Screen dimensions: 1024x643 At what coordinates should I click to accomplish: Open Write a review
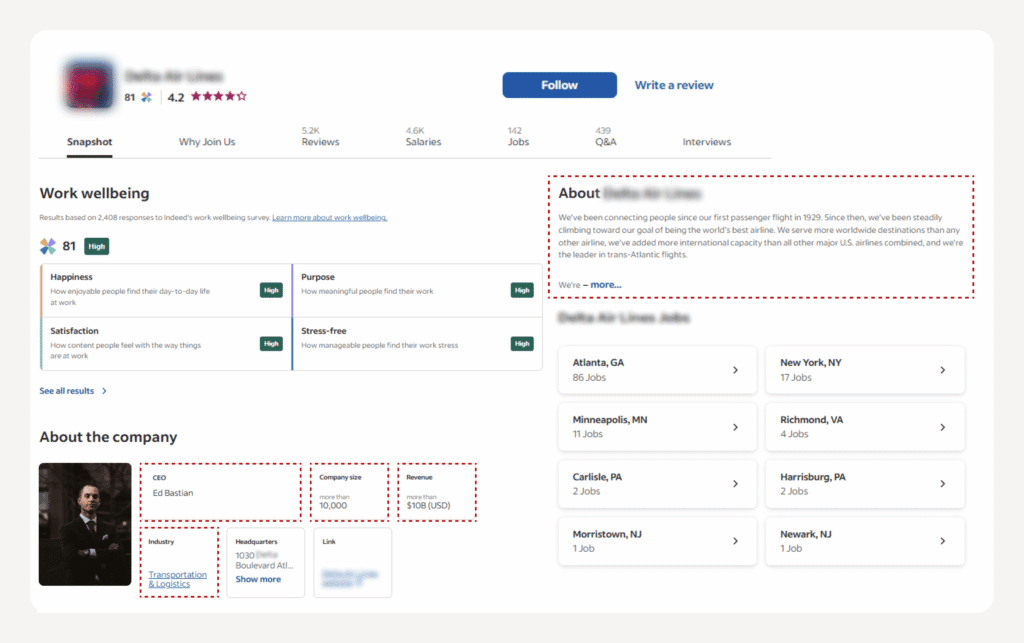pyautogui.click(x=674, y=85)
